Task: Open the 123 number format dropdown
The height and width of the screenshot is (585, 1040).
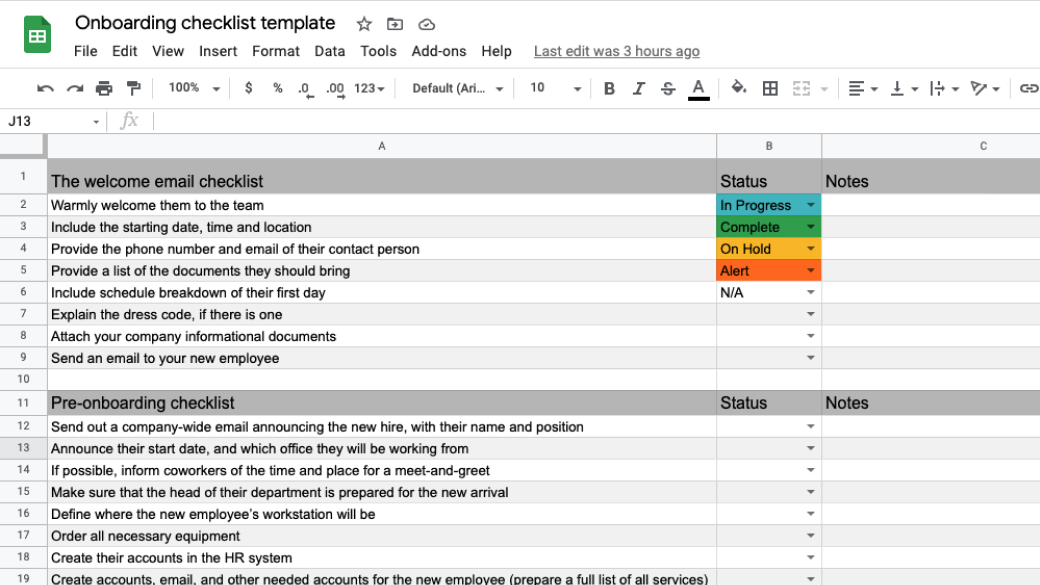Action: (x=369, y=88)
